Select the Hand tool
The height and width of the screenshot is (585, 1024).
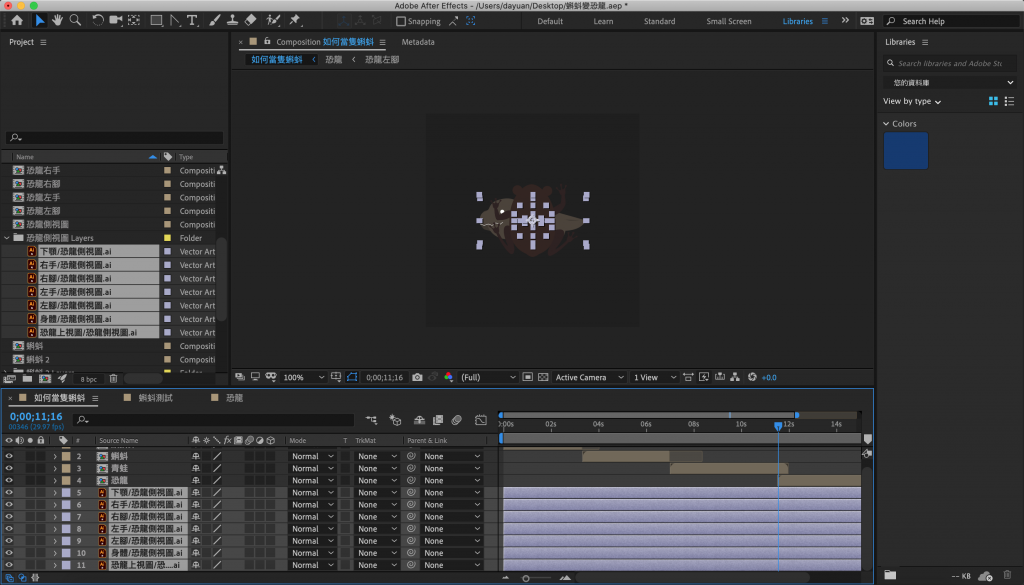(57, 20)
